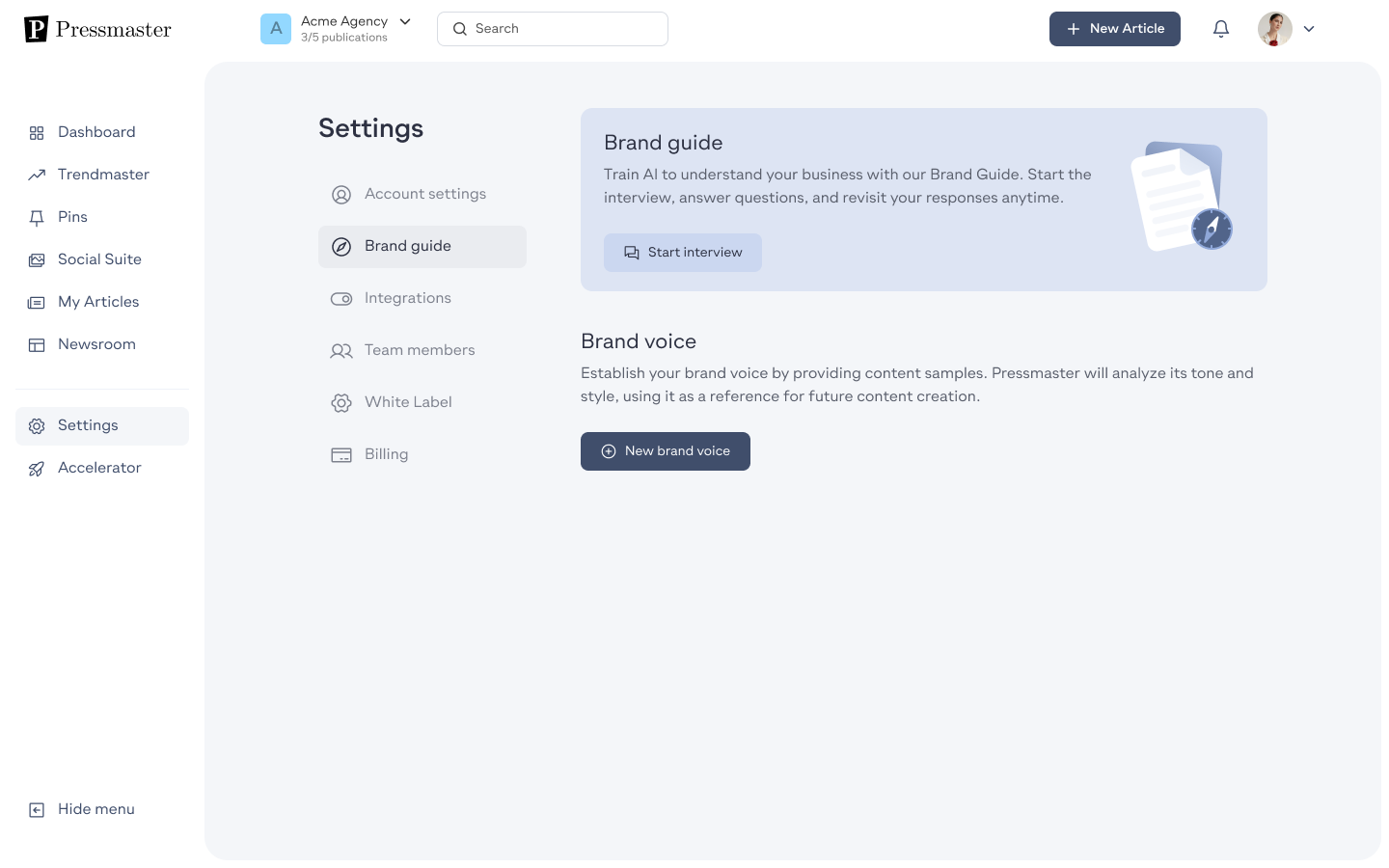
Task: Open the user profile menu chevron
Action: (x=1309, y=29)
